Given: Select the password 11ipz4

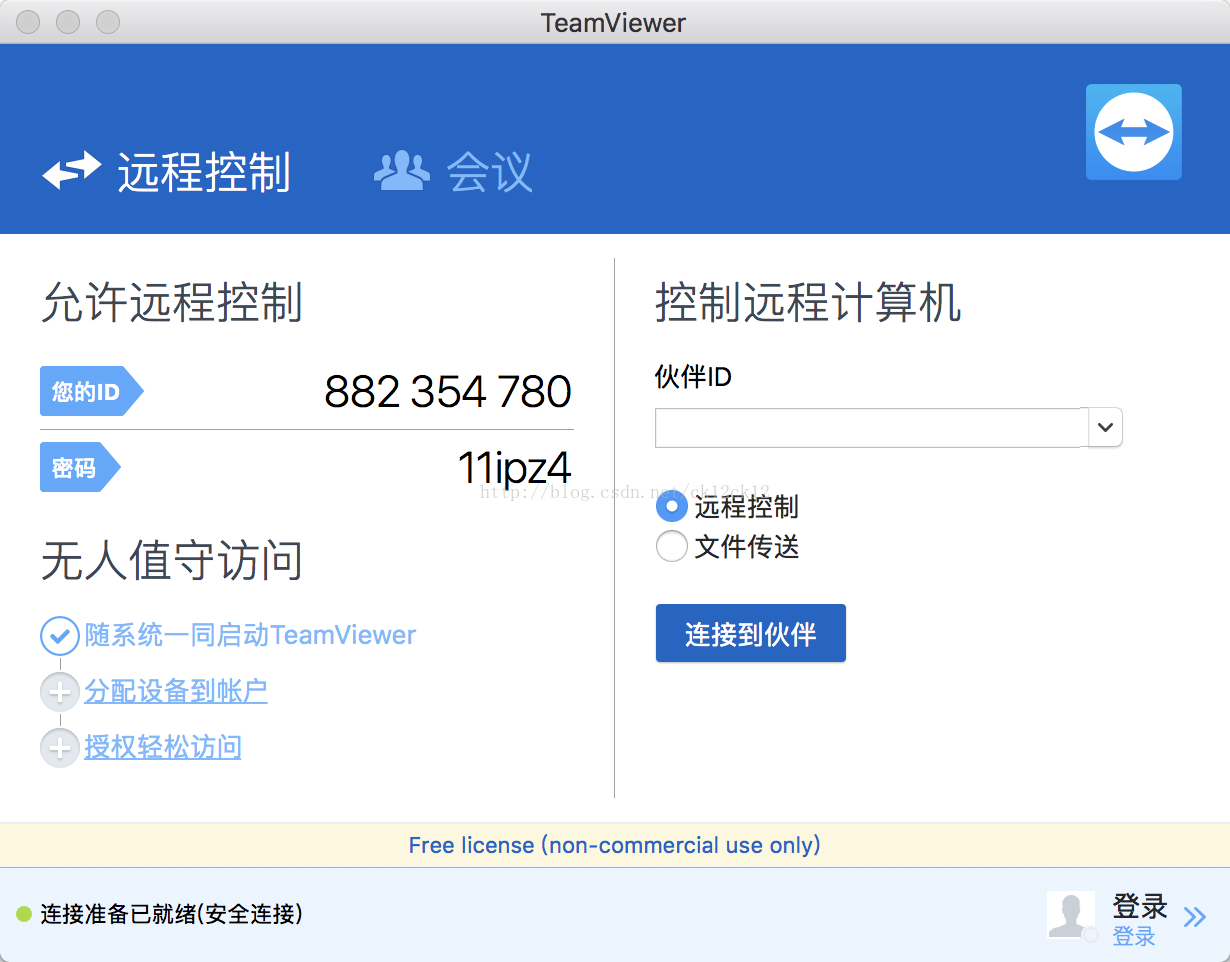Looking at the screenshot, I should point(514,467).
